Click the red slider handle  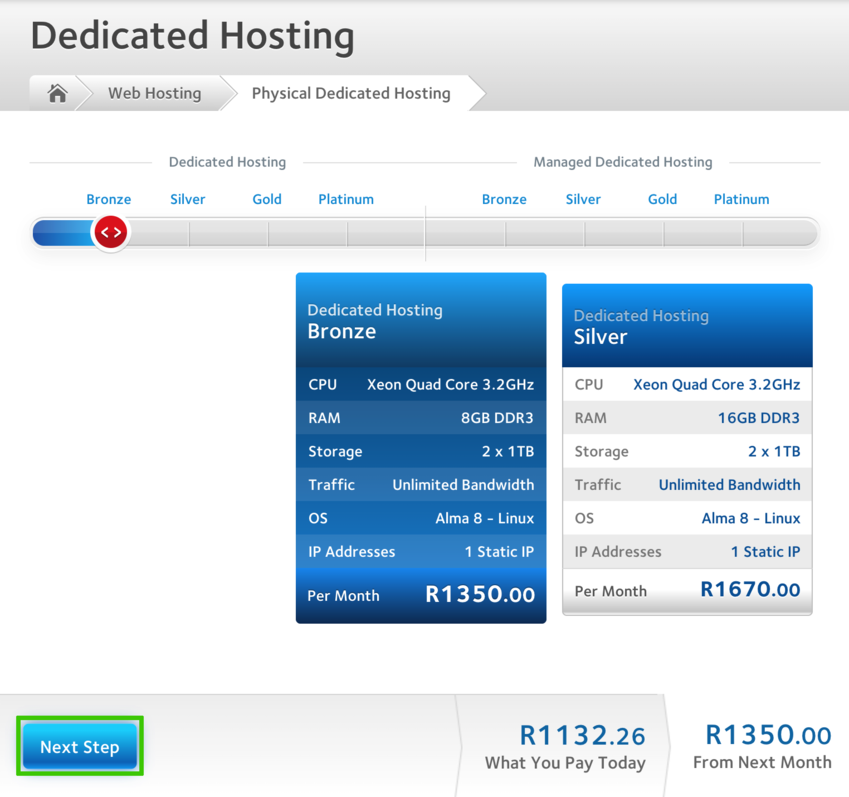point(110,233)
